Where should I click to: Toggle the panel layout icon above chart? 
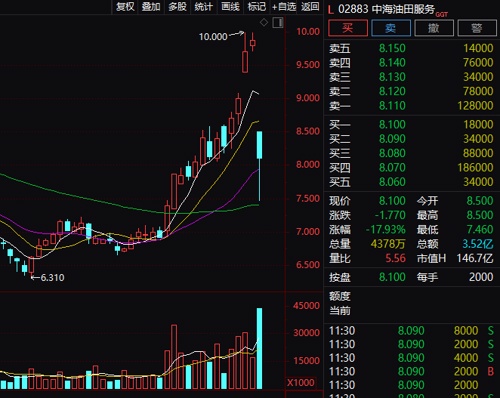point(278,23)
